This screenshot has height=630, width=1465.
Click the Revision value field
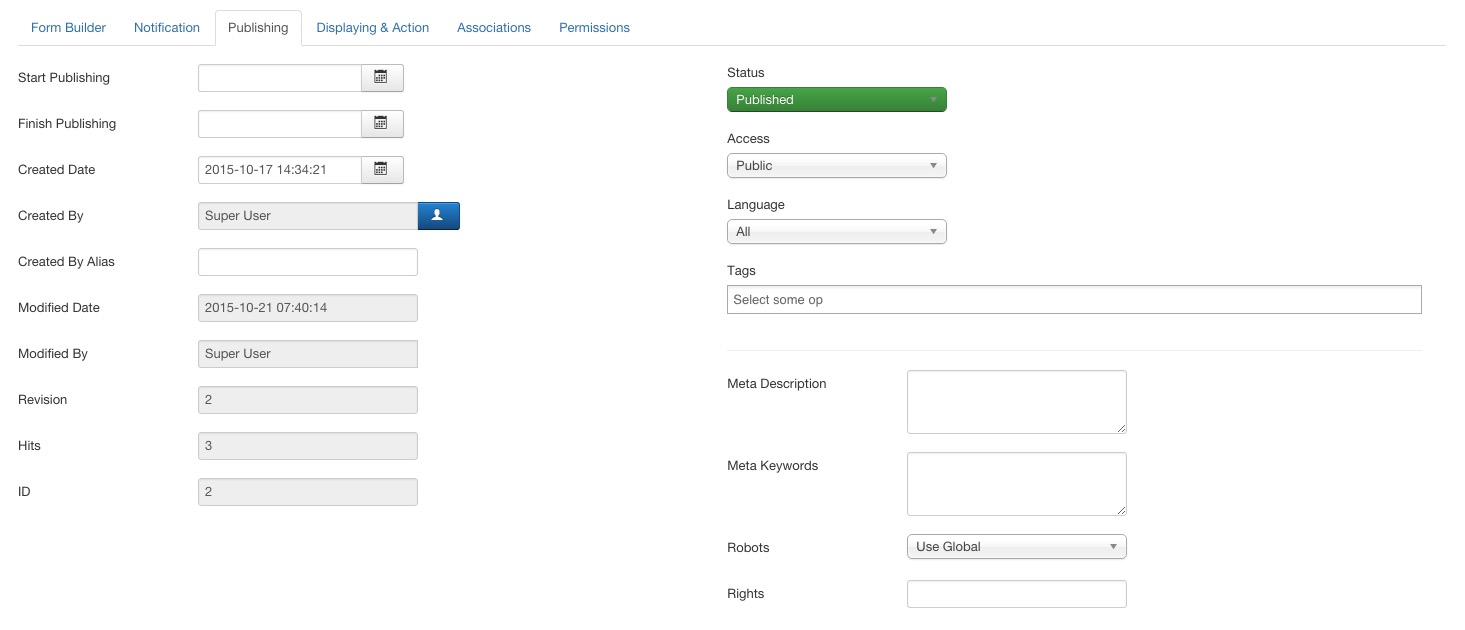(x=308, y=400)
